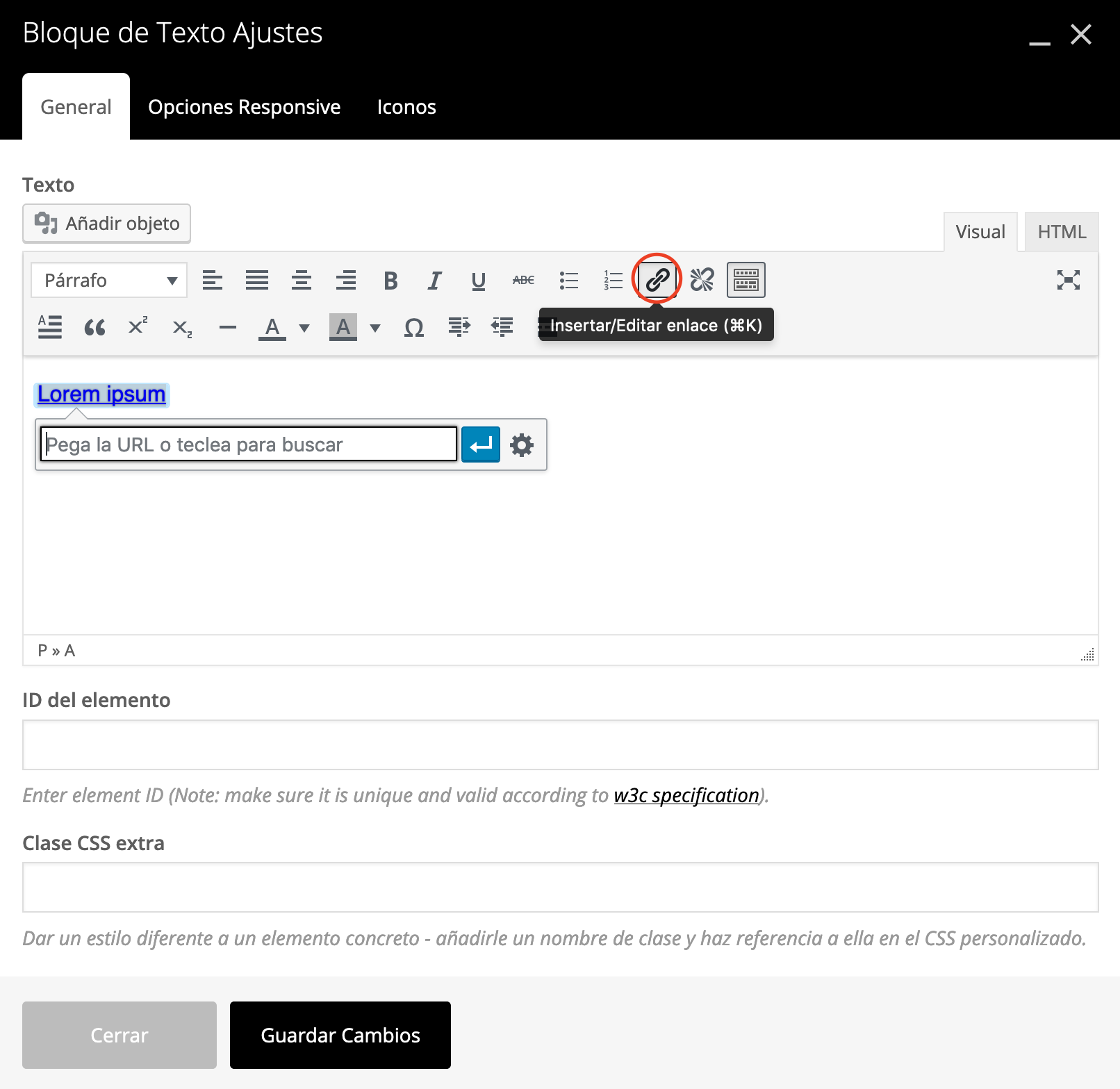Toggle underline formatting
1120x1089 pixels.
(x=478, y=280)
